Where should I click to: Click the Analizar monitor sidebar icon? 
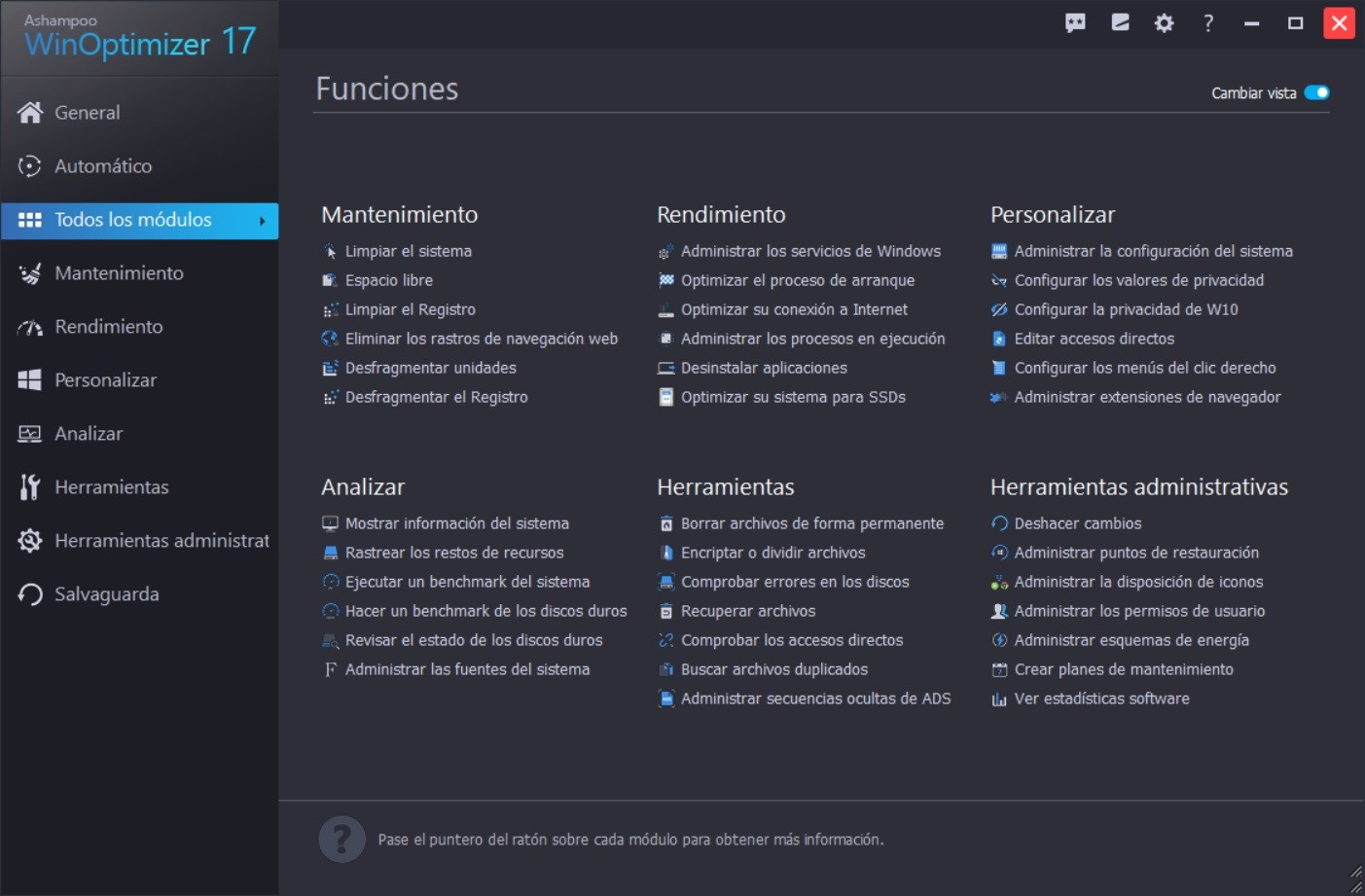click(30, 433)
